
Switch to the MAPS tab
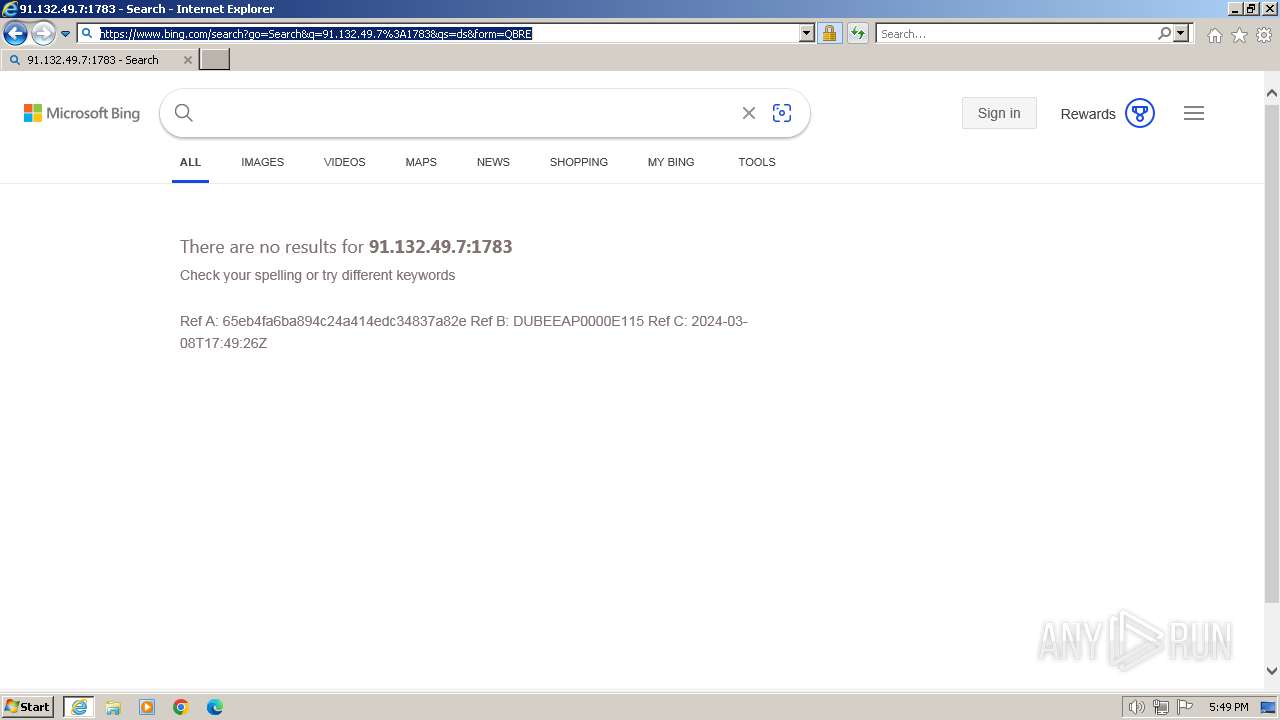point(421,162)
